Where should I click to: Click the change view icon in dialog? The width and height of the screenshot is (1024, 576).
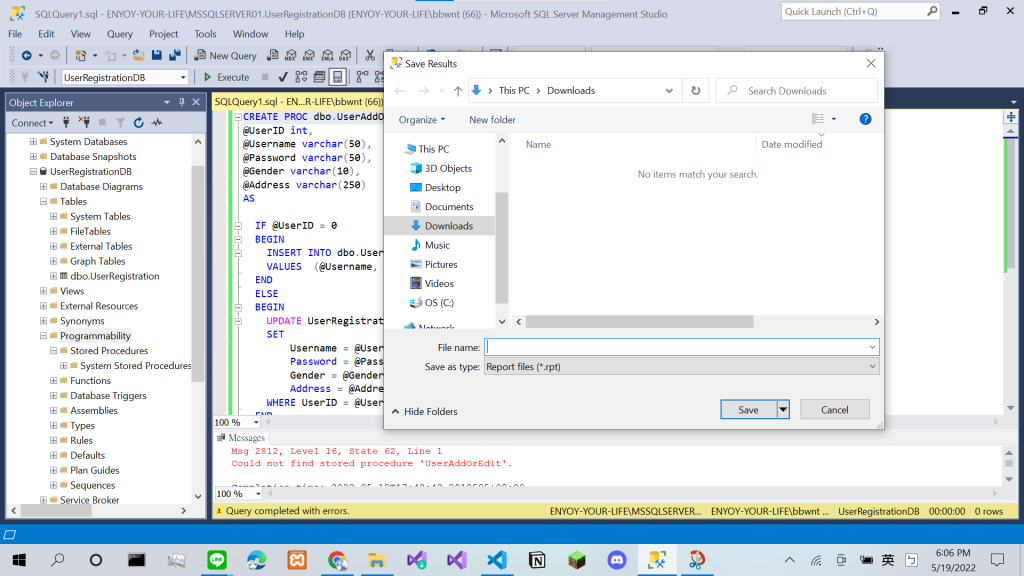tap(818, 119)
